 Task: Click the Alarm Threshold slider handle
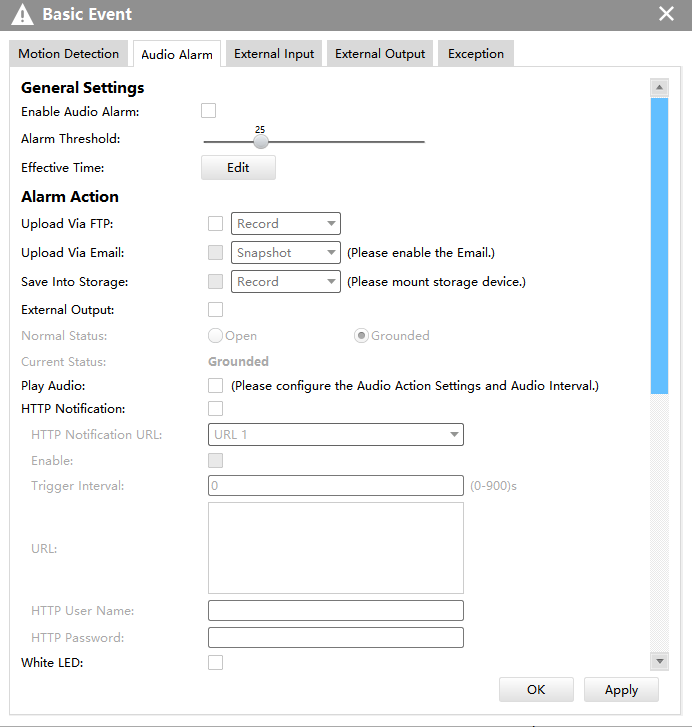(x=260, y=141)
